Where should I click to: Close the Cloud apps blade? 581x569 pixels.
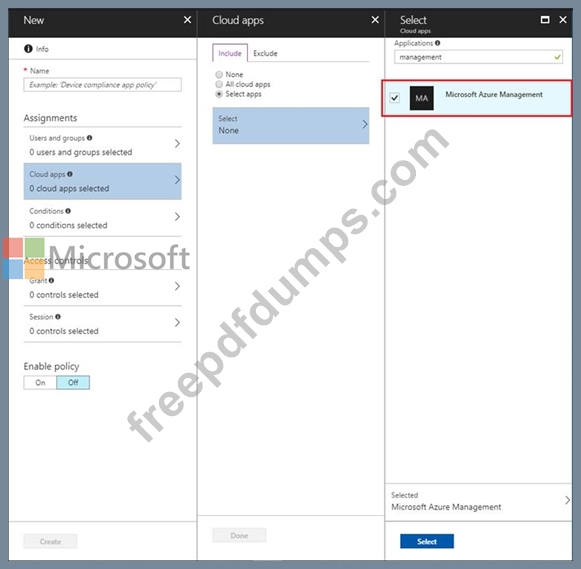[375, 20]
